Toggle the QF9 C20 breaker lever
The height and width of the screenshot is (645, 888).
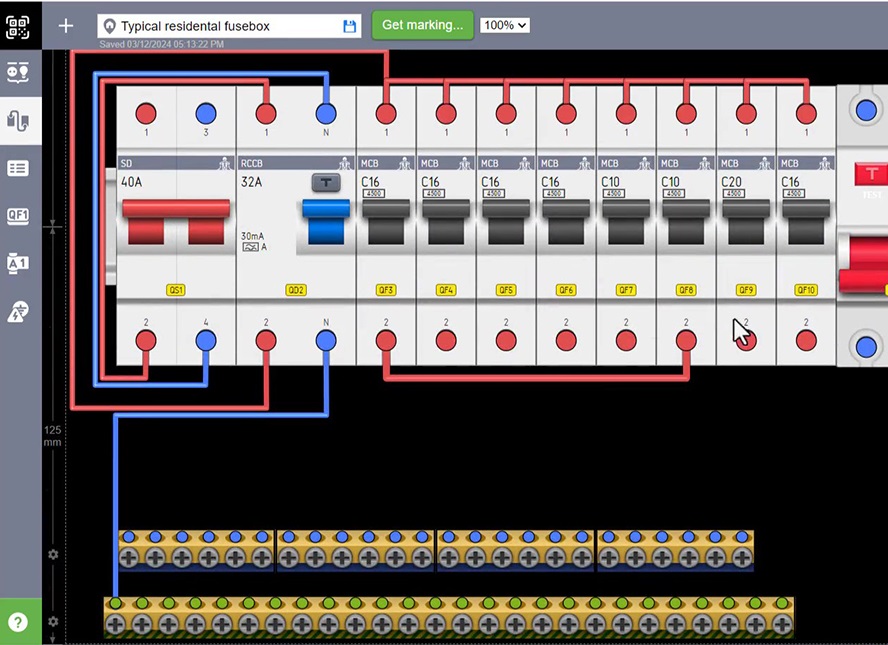(746, 221)
